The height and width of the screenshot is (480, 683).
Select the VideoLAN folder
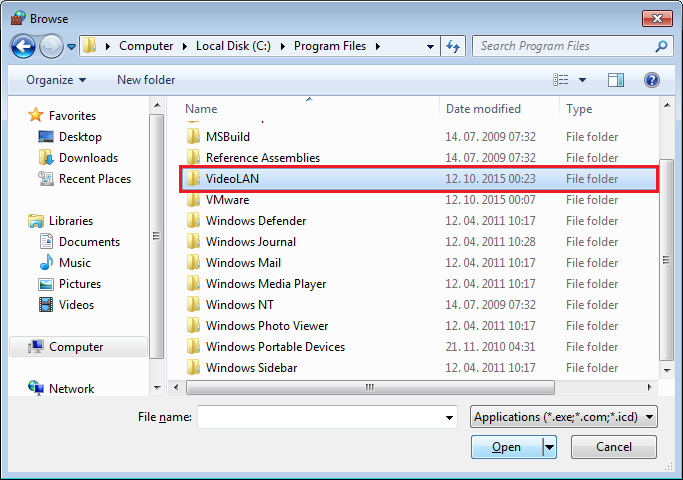click(232, 179)
